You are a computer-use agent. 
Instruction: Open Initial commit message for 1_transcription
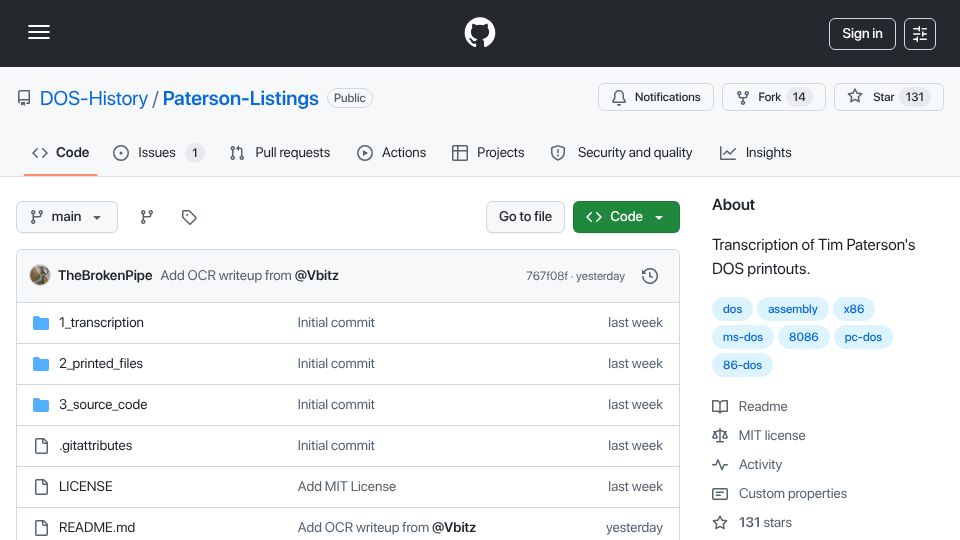pos(336,323)
